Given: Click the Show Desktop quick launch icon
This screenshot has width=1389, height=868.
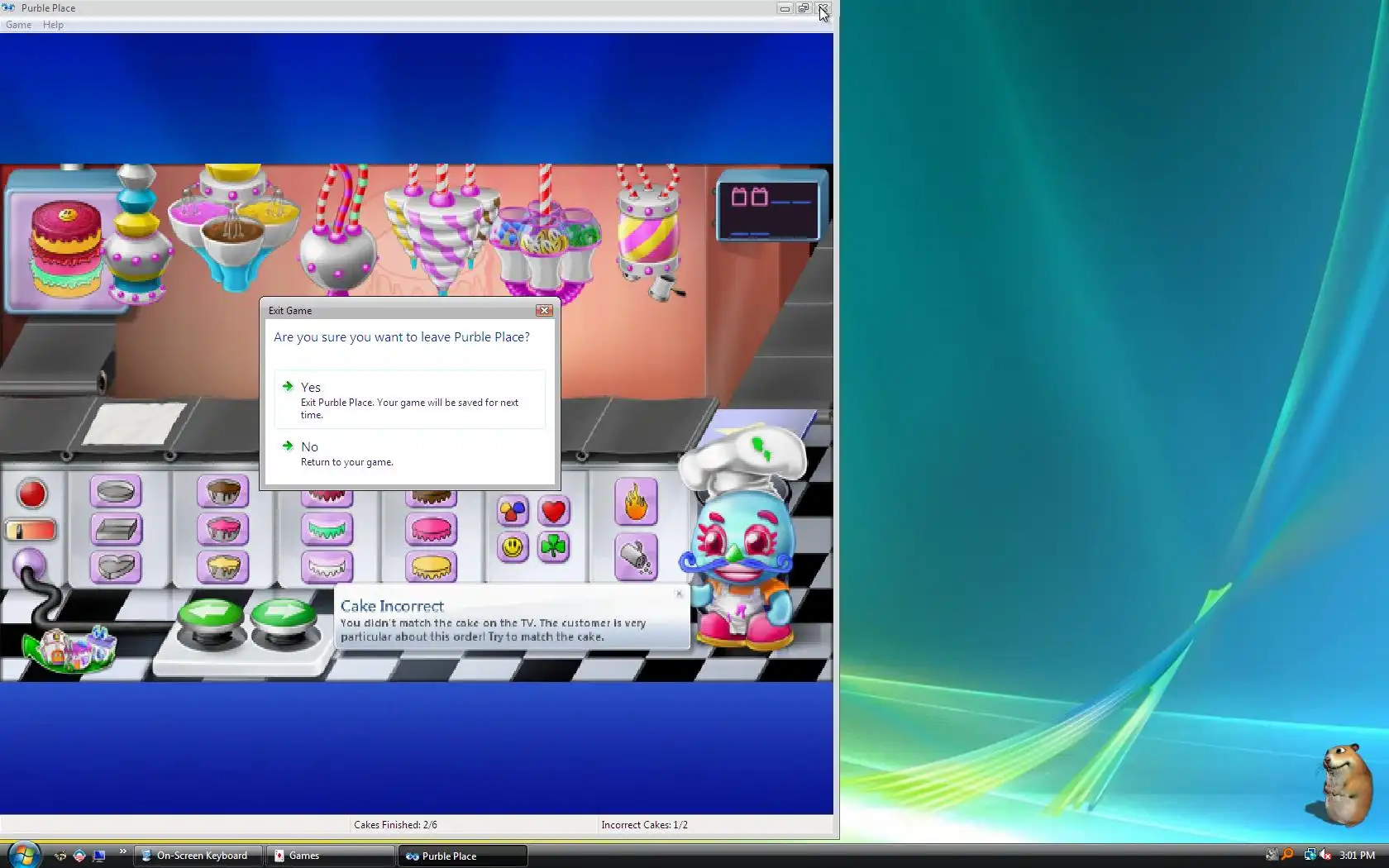Looking at the screenshot, I should coord(99,856).
